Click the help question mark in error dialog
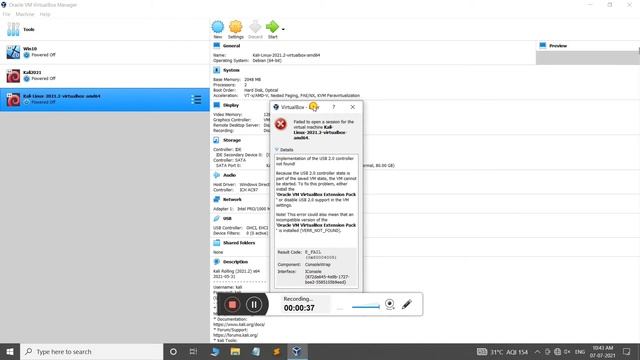The width and height of the screenshot is (640, 360). [x=333, y=107]
